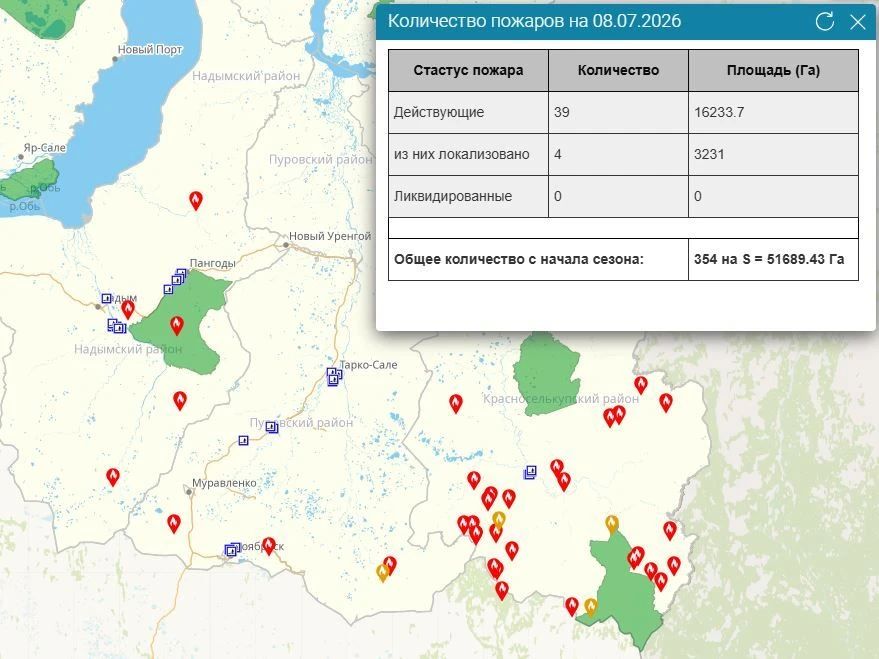
Task: Click red fire marker north of Пангоды
Action: [196, 201]
